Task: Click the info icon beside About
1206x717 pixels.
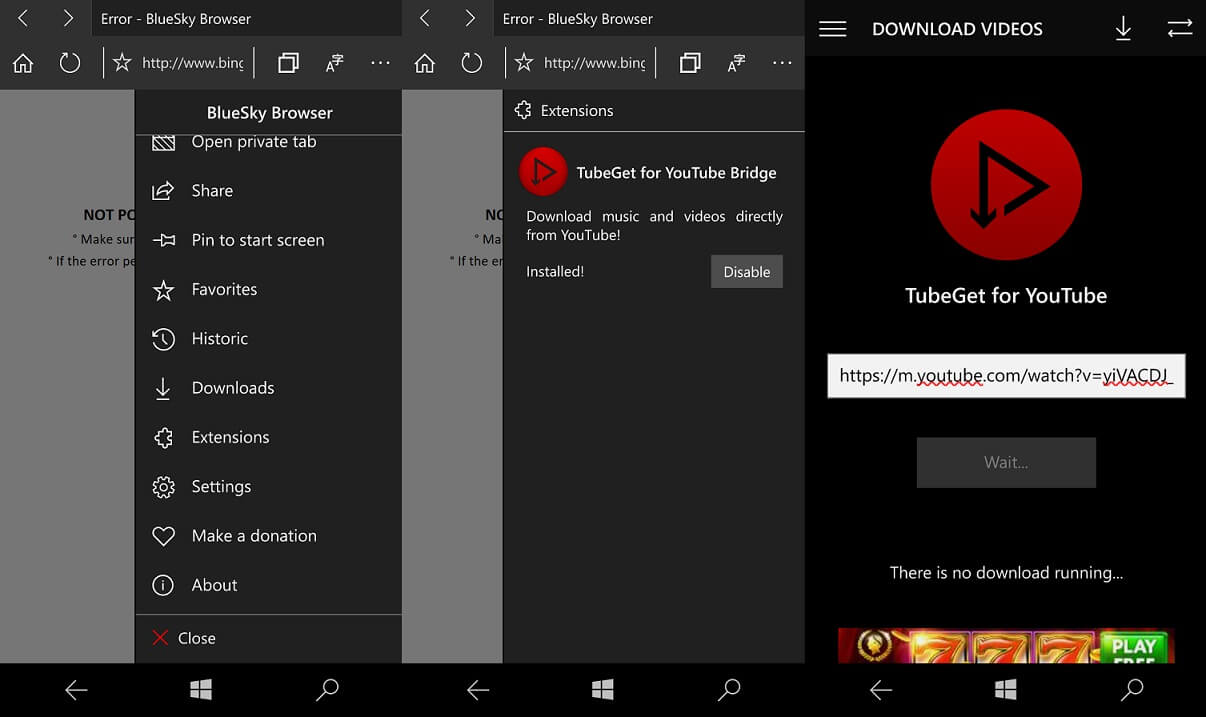Action: 163,585
